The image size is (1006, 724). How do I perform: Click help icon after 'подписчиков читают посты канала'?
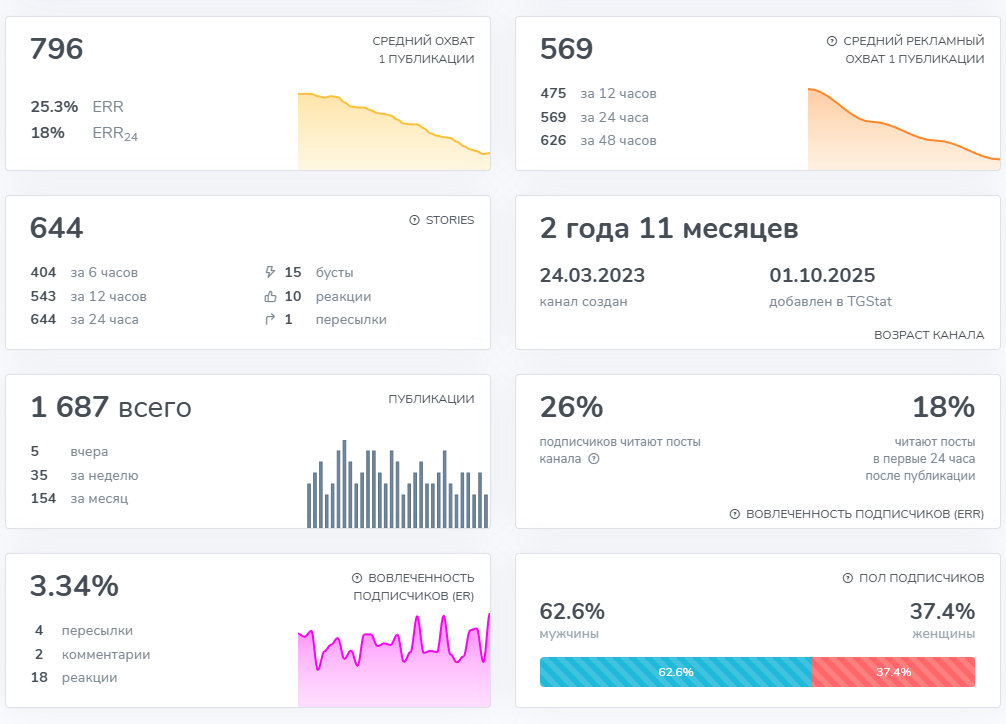594,459
